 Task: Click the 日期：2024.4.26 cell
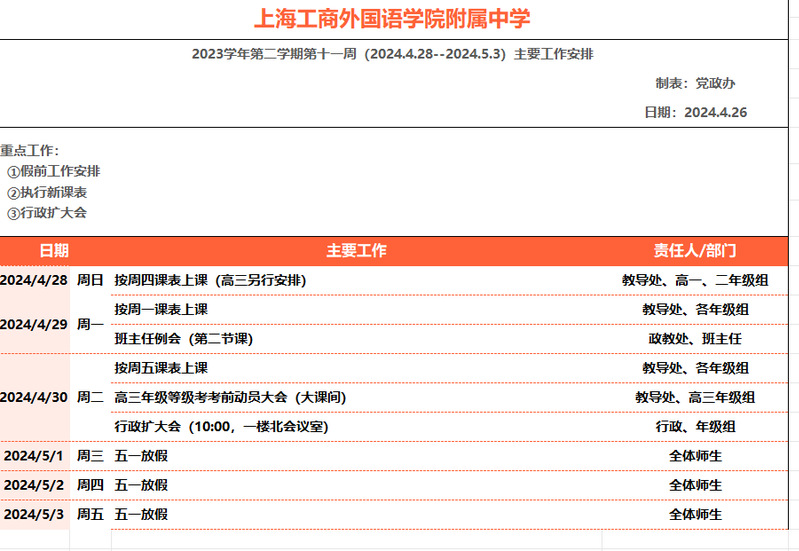(696, 112)
